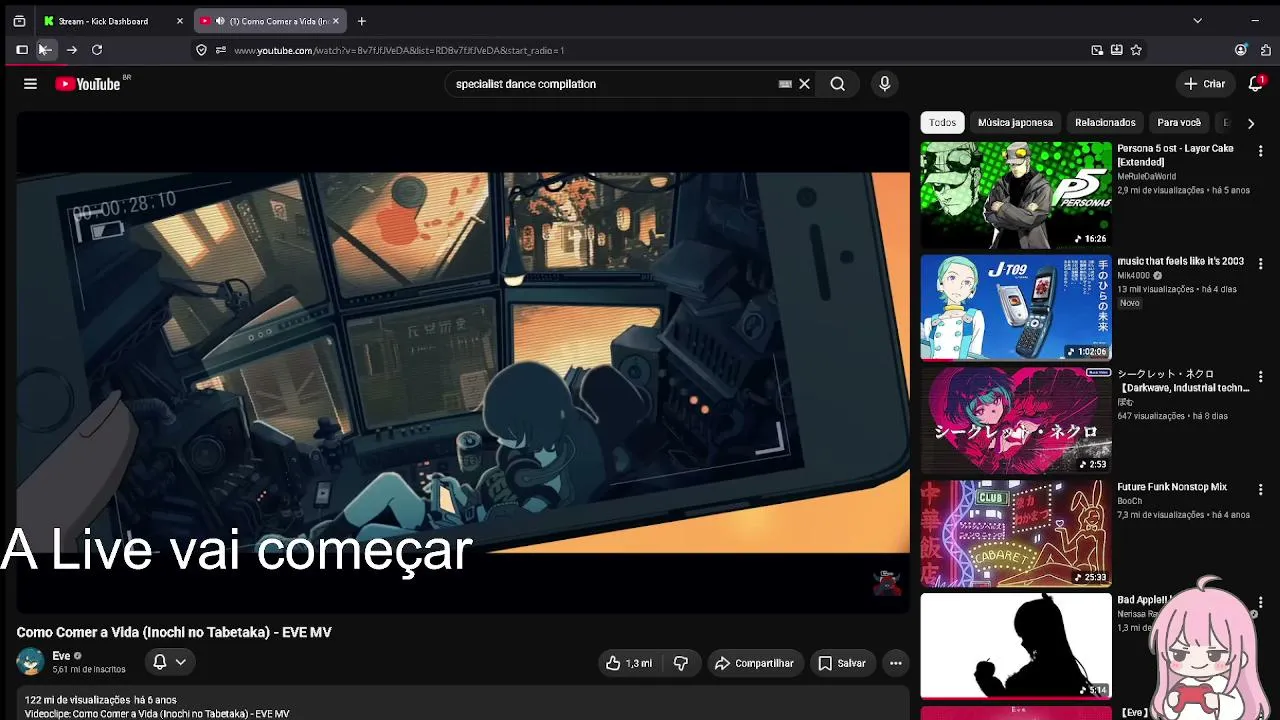Image resolution: width=1280 pixels, height=720 pixels.
Task: Click the install app icon in address bar
Action: point(1116,50)
